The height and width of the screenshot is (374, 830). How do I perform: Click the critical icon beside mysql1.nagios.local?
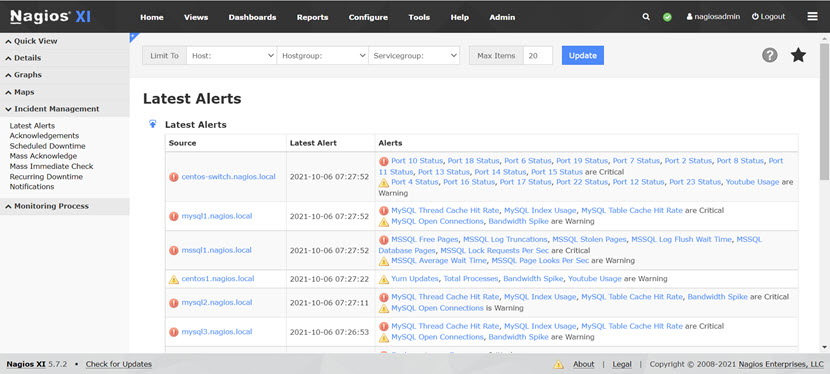(x=174, y=216)
